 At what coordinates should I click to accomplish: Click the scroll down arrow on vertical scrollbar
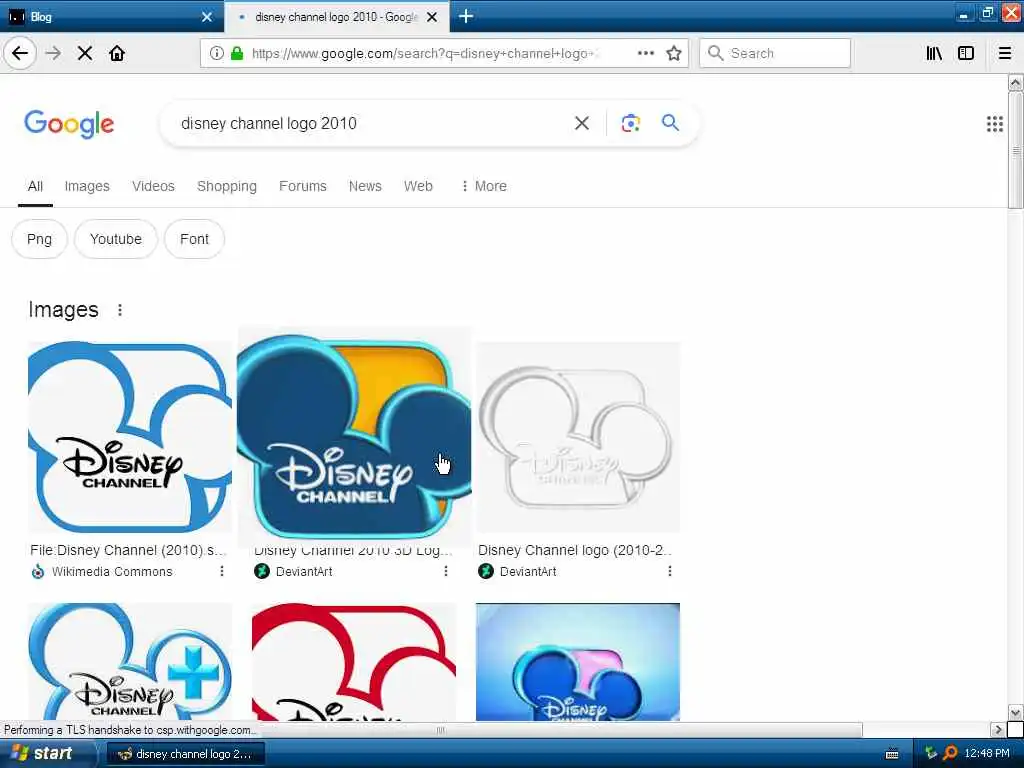pos(1015,712)
